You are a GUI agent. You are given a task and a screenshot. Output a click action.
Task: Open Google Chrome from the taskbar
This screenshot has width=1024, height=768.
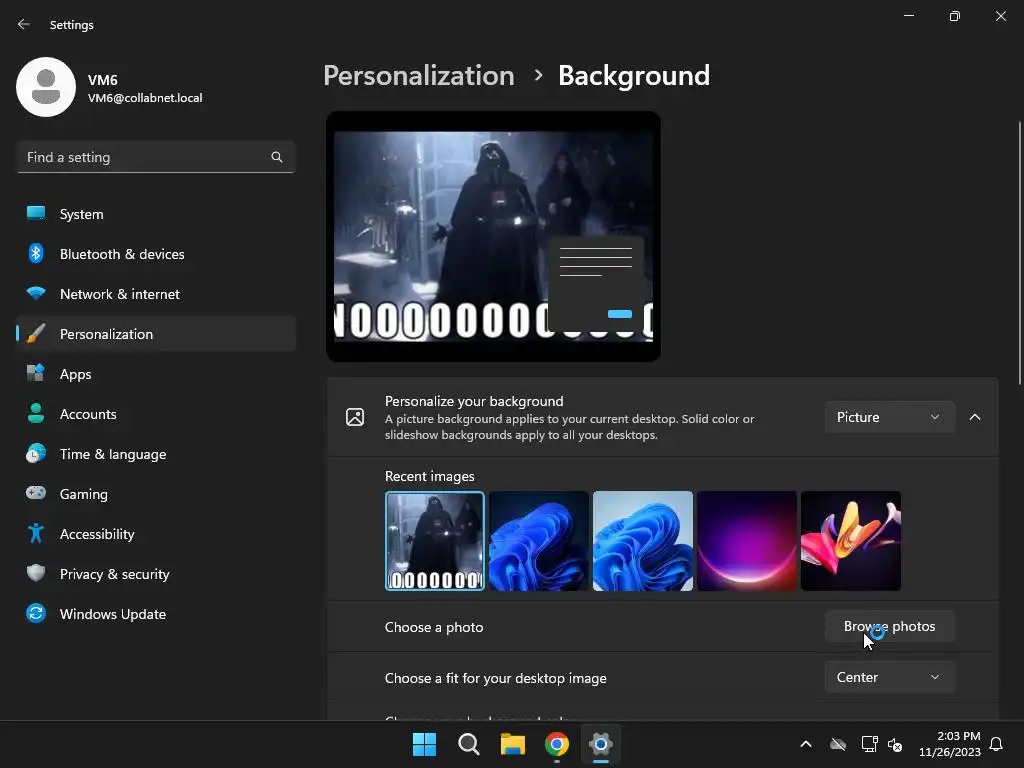(x=556, y=744)
